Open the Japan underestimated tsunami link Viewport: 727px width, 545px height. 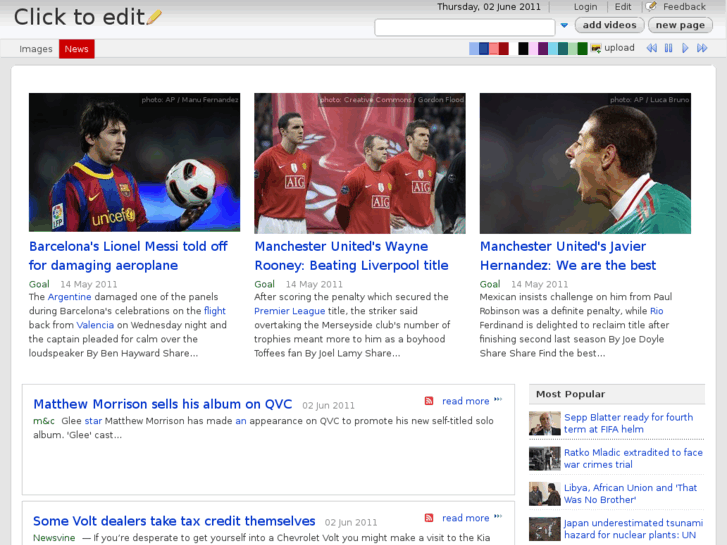[633, 529]
